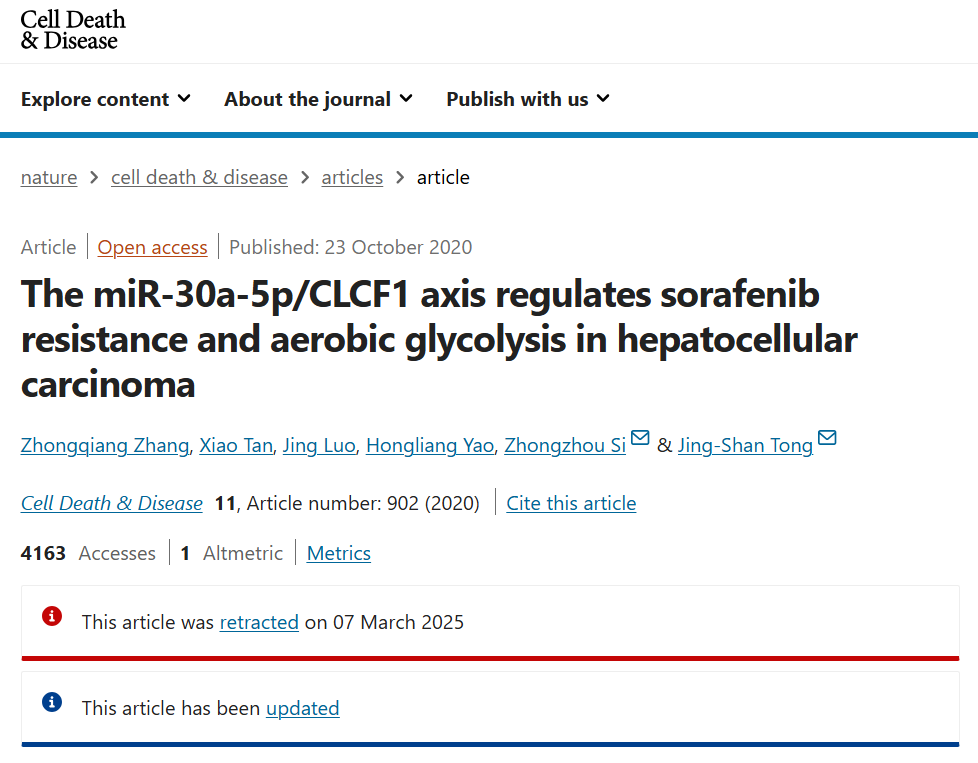Click the blue update info icon
The height and width of the screenshot is (763, 978).
click(52, 702)
